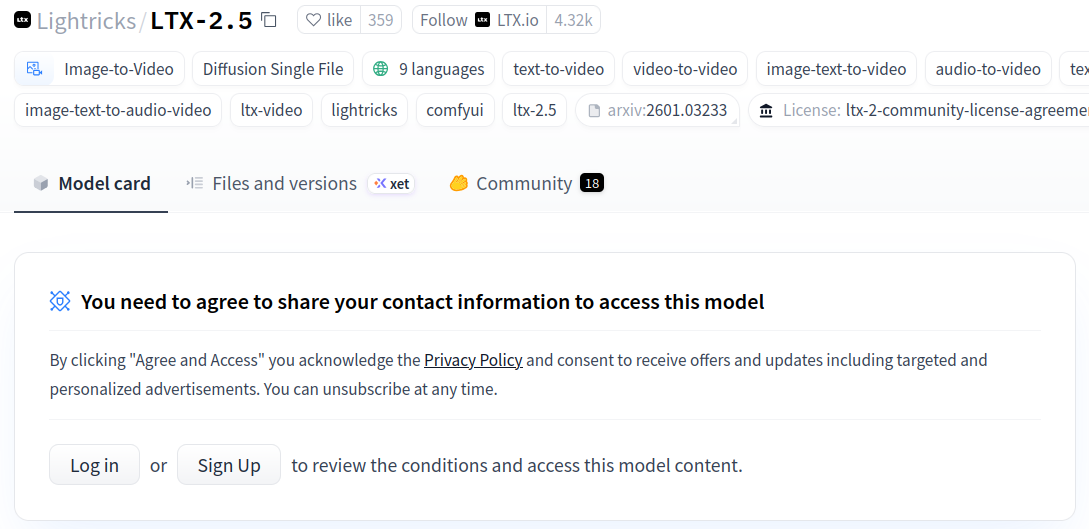This screenshot has height=529, width=1089.
Task: Switch to the Model card tab
Action: (x=91, y=183)
